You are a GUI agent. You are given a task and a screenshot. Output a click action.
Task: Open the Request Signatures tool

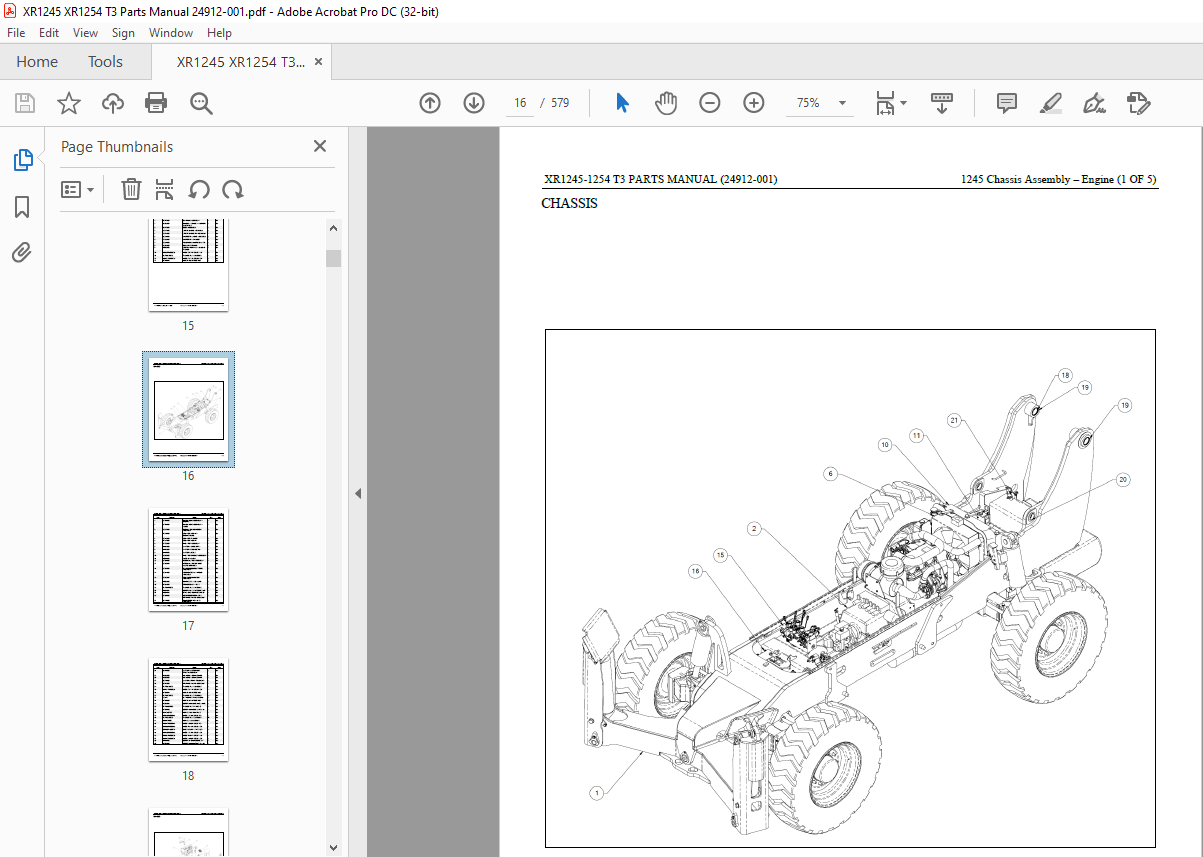[x=1138, y=102]
